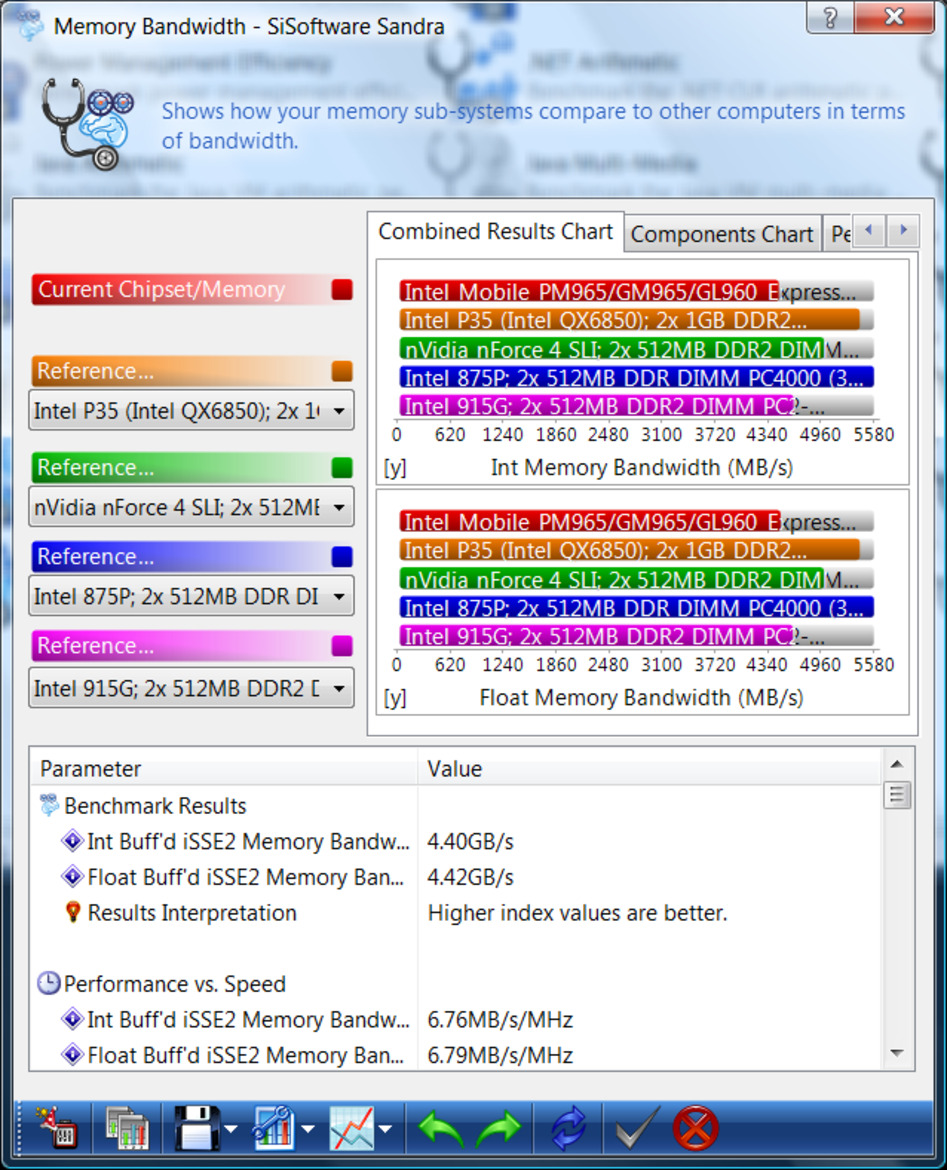The height and width of the screenshot is (1170, 947).
Task: Click the right tab scroll arrow
Action: click(903, 230)
